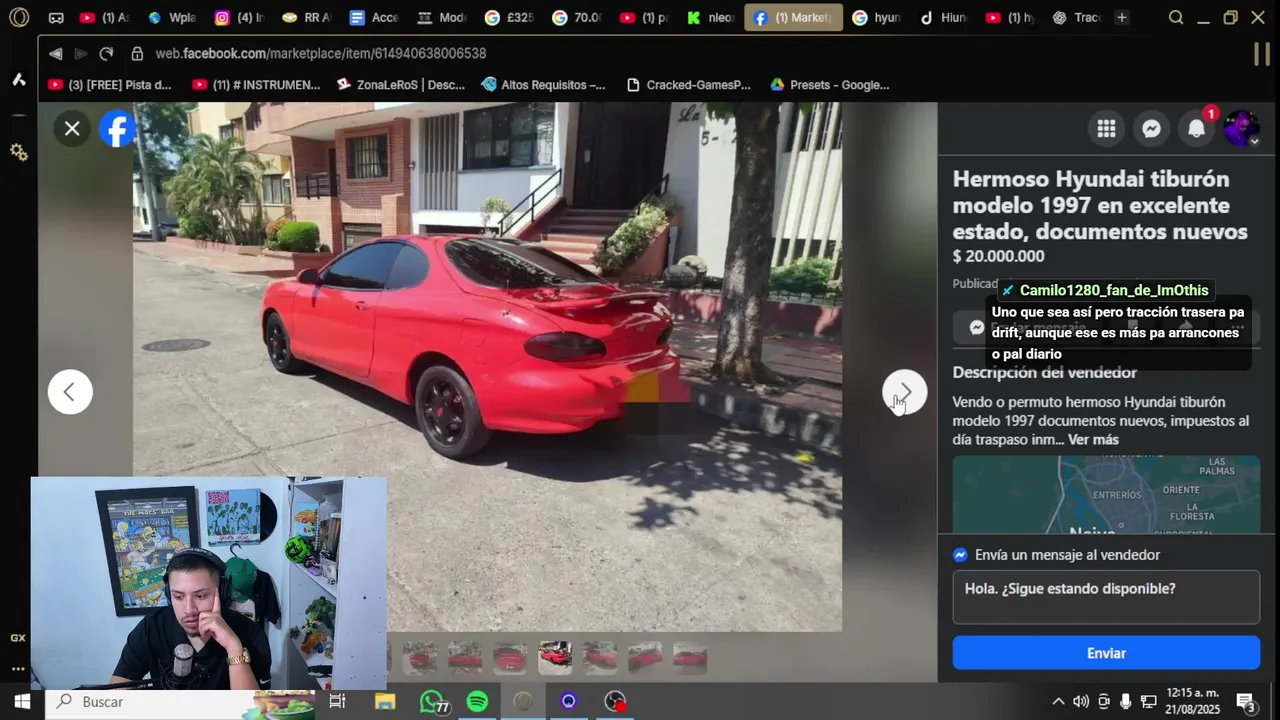Show the previous car photo
Screen dimensions: 1280x720
tap(70, 392)
